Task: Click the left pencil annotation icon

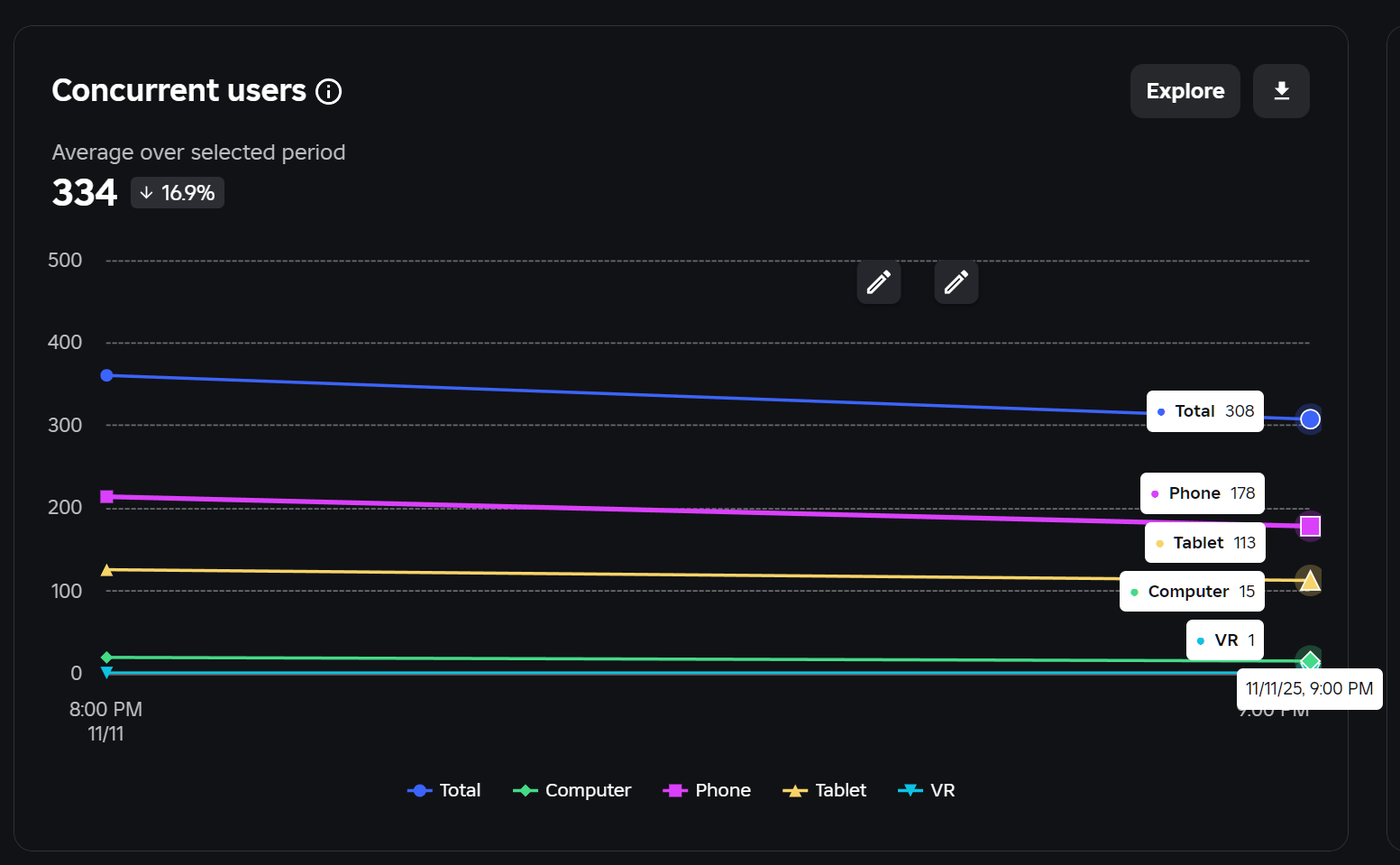Action: pos(879,282)
